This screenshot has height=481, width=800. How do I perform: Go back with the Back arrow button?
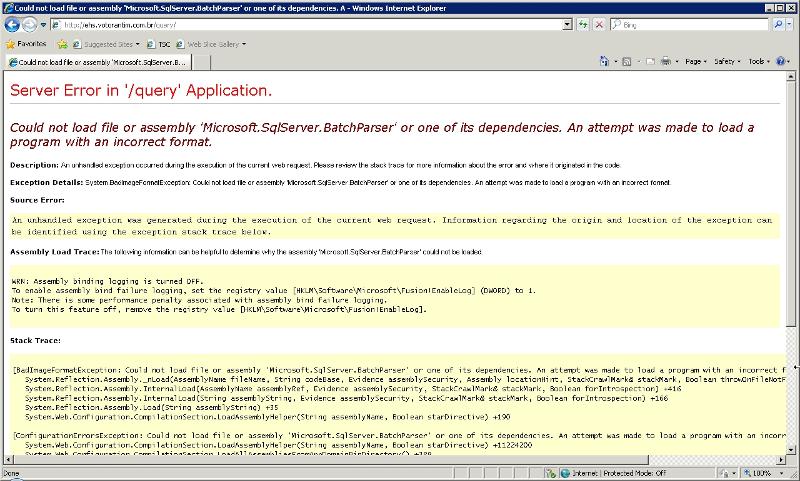point(12,24)
